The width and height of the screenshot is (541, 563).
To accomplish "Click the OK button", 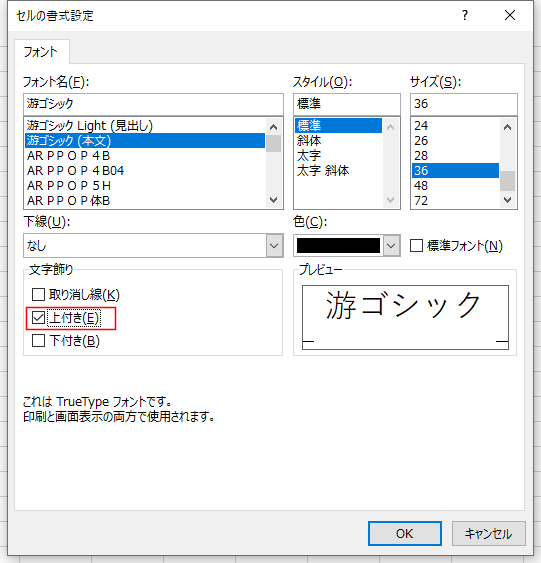I will 405,533.
